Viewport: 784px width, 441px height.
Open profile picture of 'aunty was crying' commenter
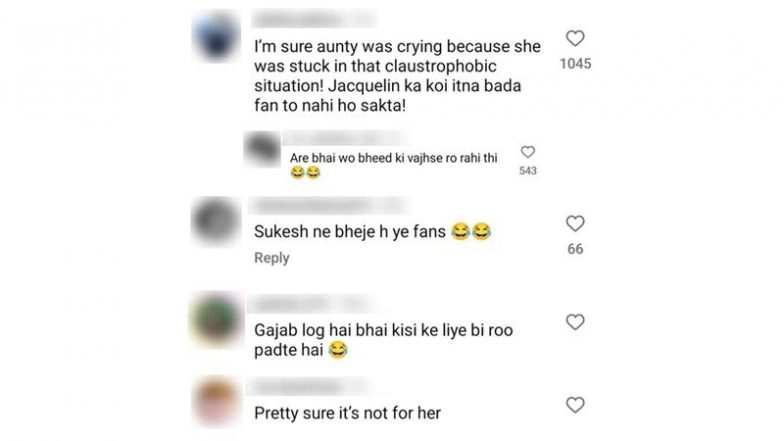tap(216, 36)
